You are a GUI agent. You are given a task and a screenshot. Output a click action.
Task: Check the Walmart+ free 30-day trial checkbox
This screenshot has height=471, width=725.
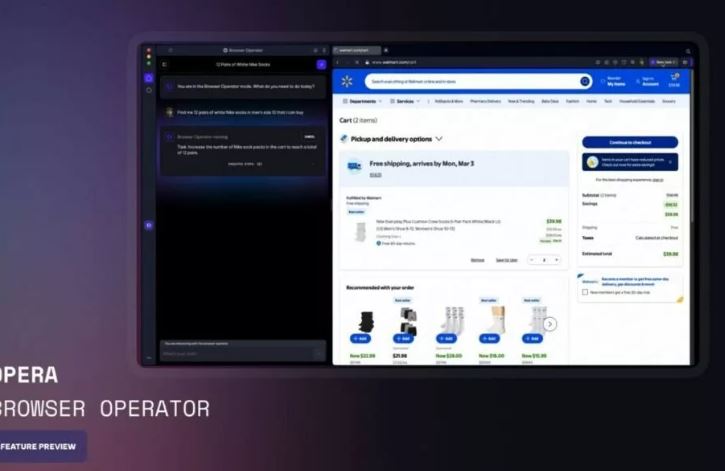click(585, 292)
